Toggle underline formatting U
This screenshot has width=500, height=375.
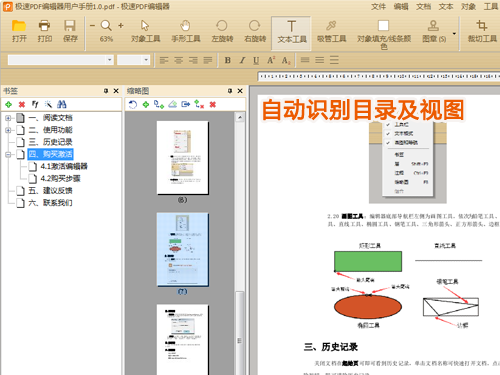(x=256, y=60)
